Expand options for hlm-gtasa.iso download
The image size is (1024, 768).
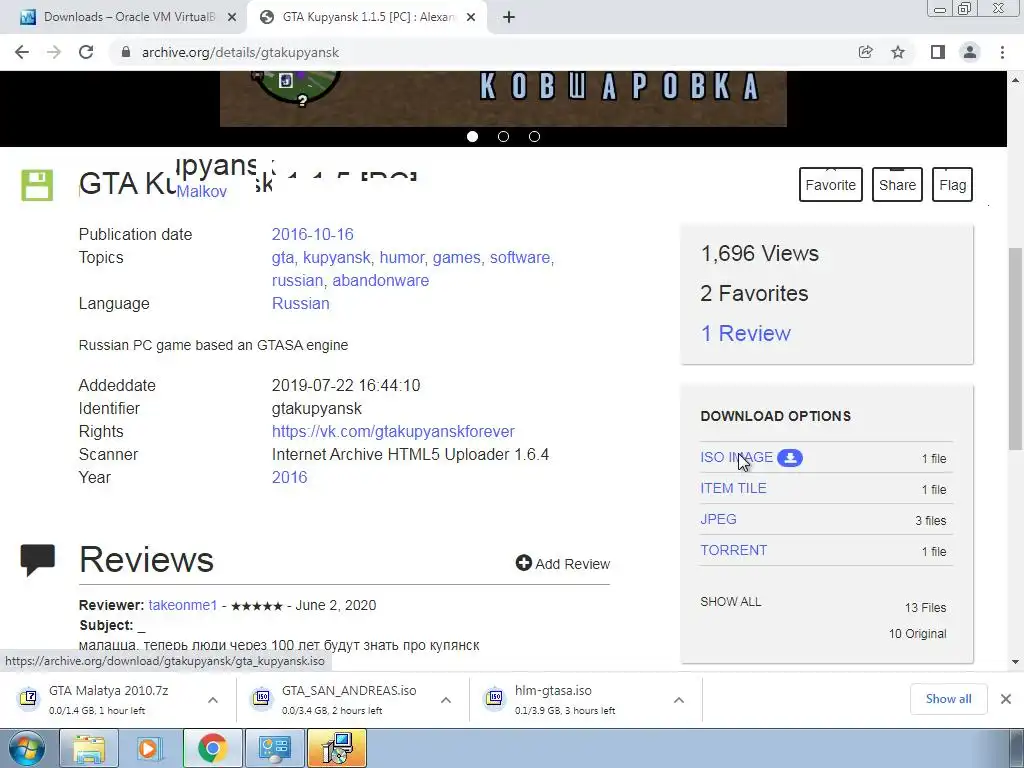679,700
